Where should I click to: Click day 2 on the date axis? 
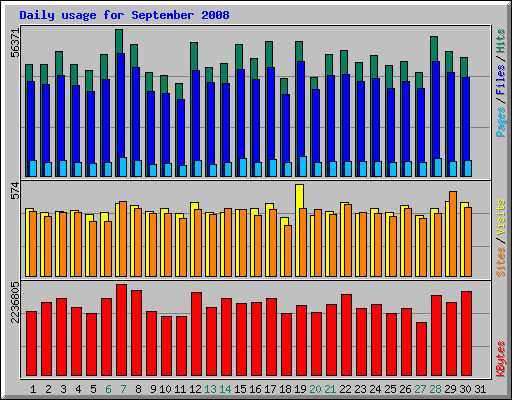(48, 389)
